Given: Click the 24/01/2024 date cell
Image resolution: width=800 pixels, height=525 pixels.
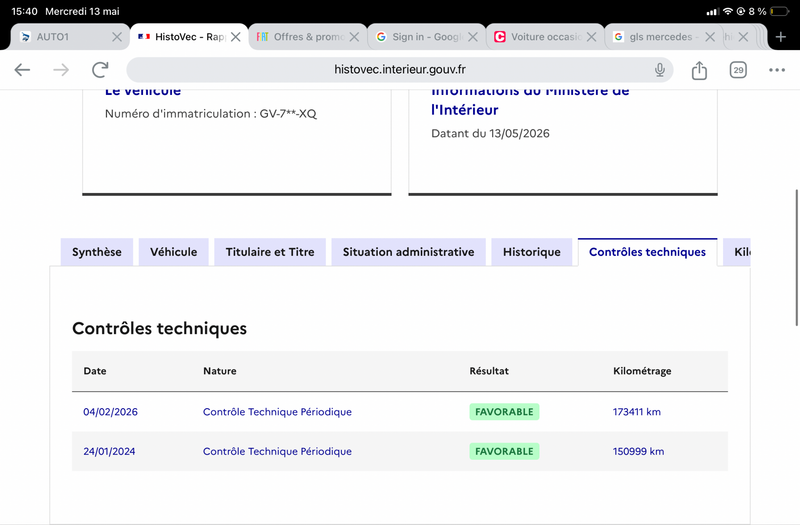Looking at the screenshot, I should [109, 452].
